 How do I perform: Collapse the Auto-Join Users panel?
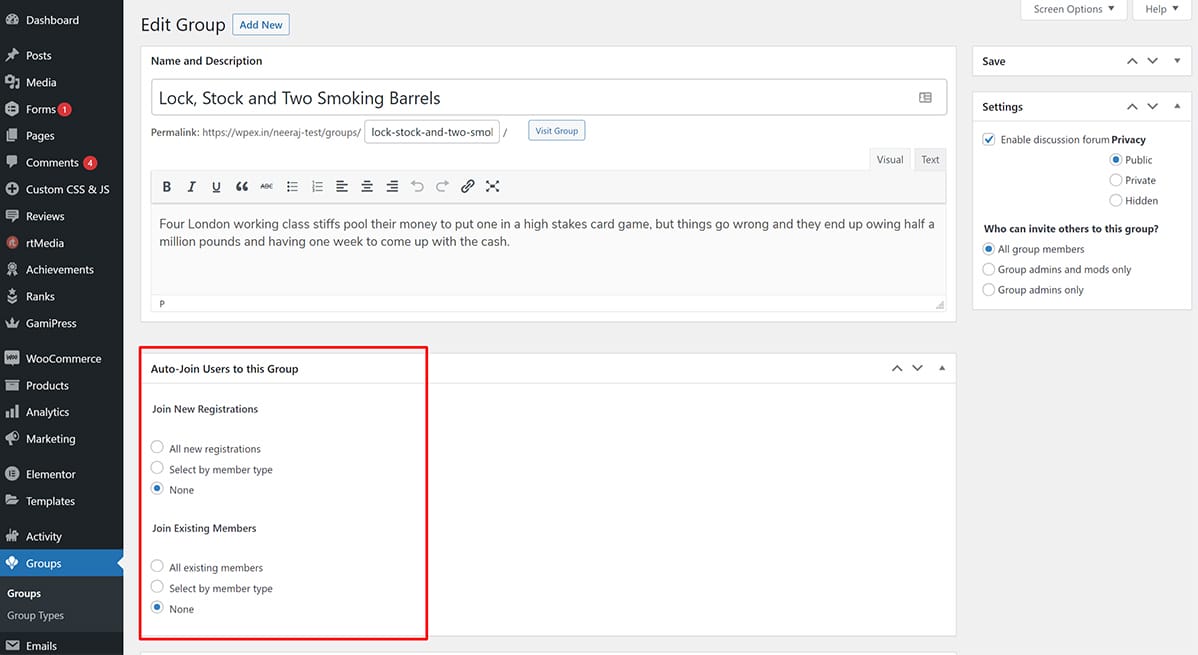tap(941, 368)
